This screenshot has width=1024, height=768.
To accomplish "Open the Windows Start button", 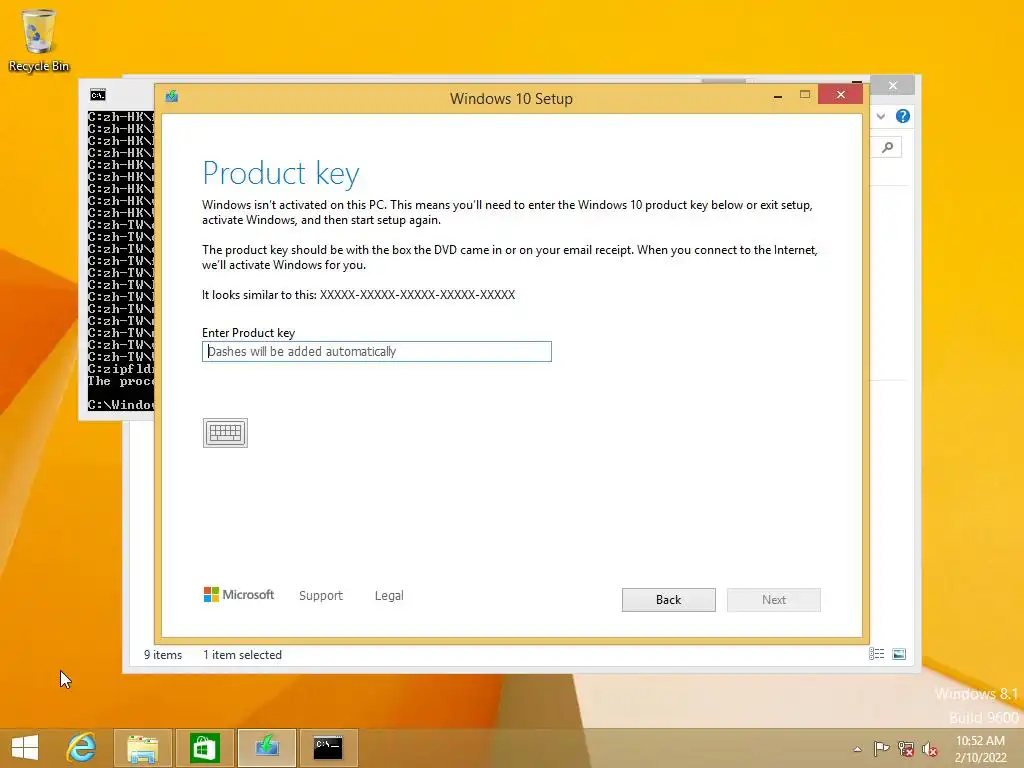I will pyautogui.click(x=24, y=748).
